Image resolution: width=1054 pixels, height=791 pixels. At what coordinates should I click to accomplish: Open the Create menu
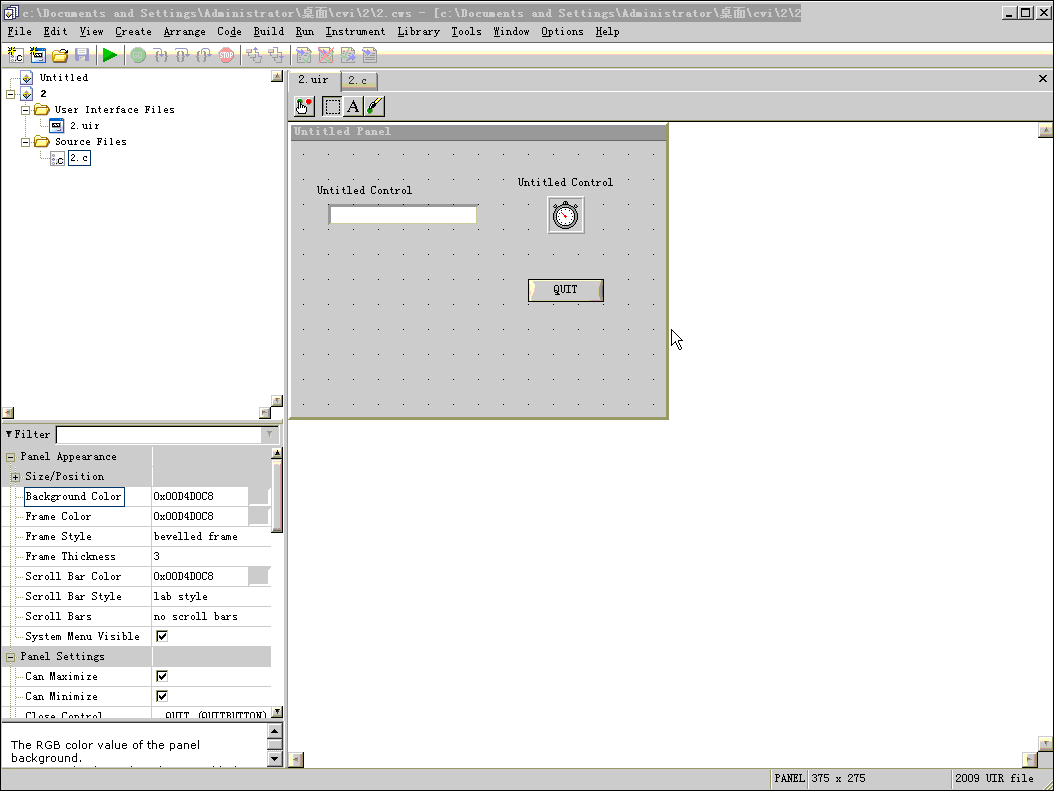point(133,32)
